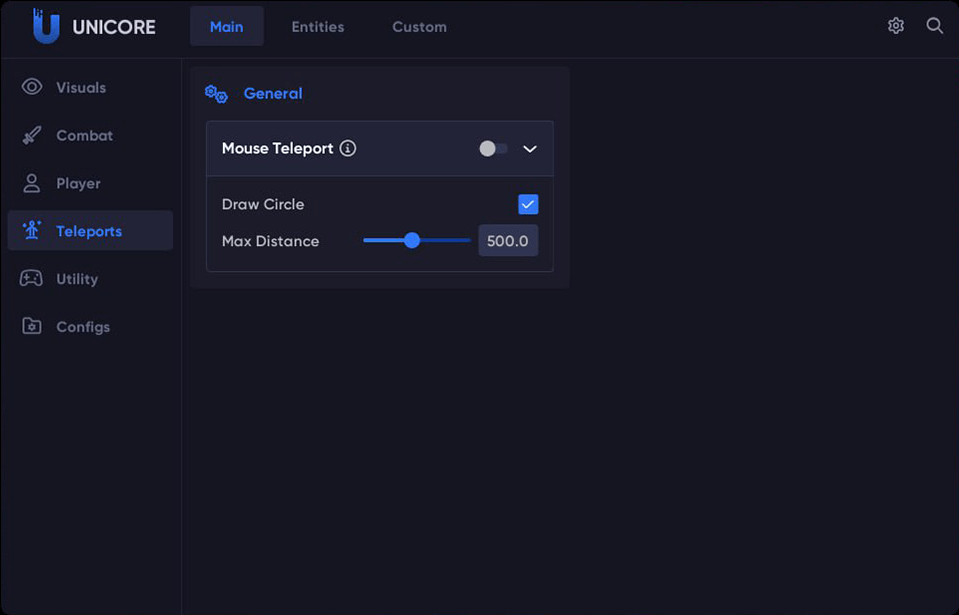Image resolution: width=959 pixels, height=615 pixels.
Task: Select the Utility gamepad icon
Action: (31, 279)
